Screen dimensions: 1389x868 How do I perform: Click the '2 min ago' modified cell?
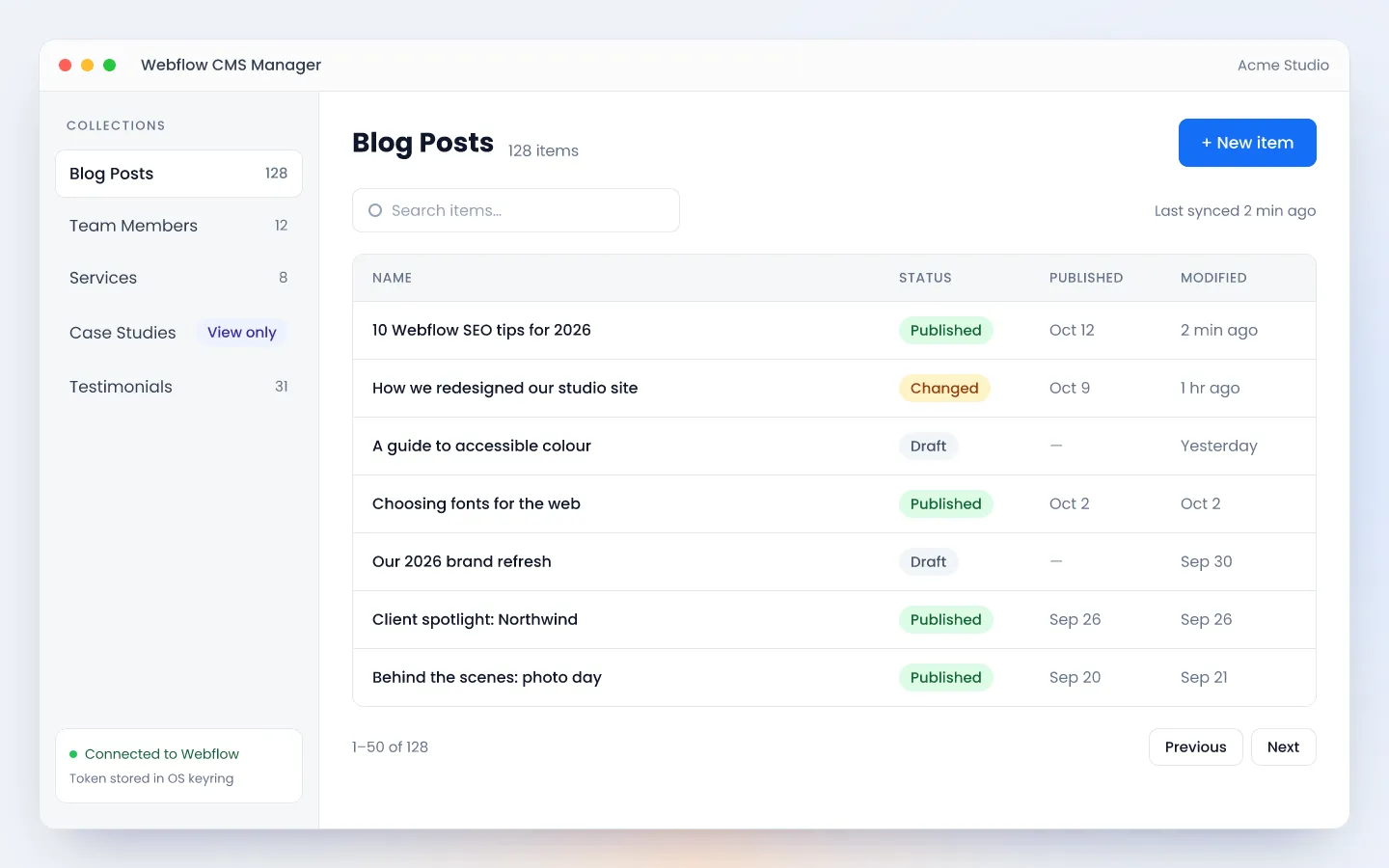pos(1219,330)
